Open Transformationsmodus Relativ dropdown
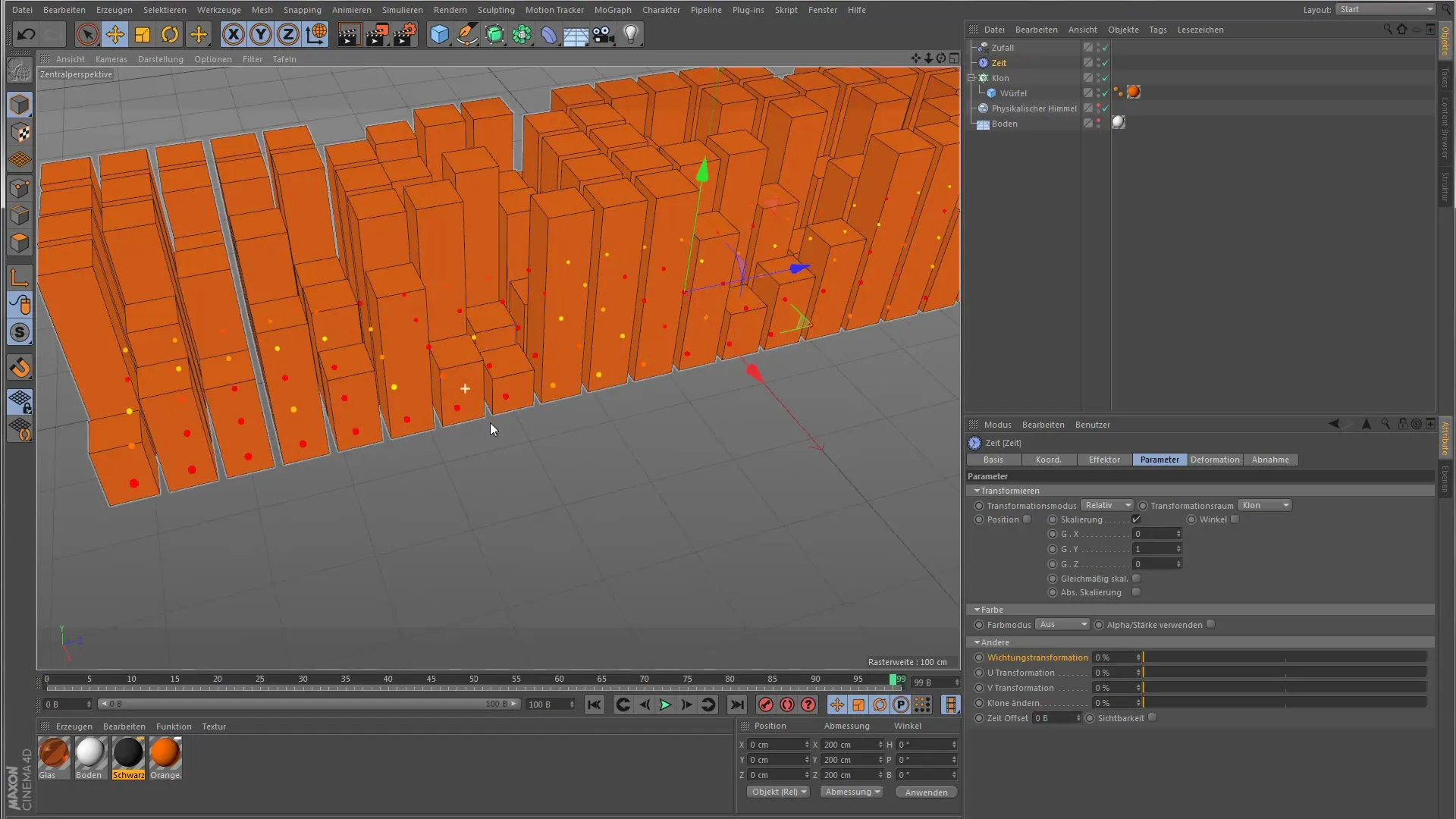This screenshot has height=819, width=1456. pos(1106,505)
